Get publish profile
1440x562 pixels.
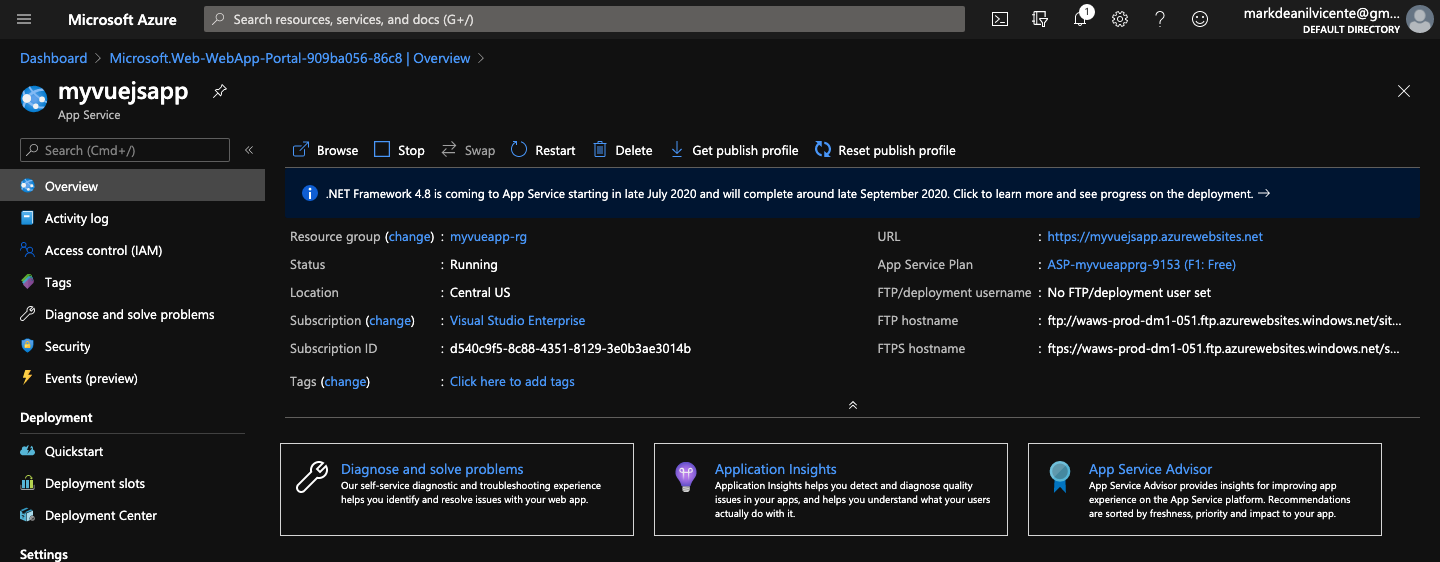click(734, 150)
